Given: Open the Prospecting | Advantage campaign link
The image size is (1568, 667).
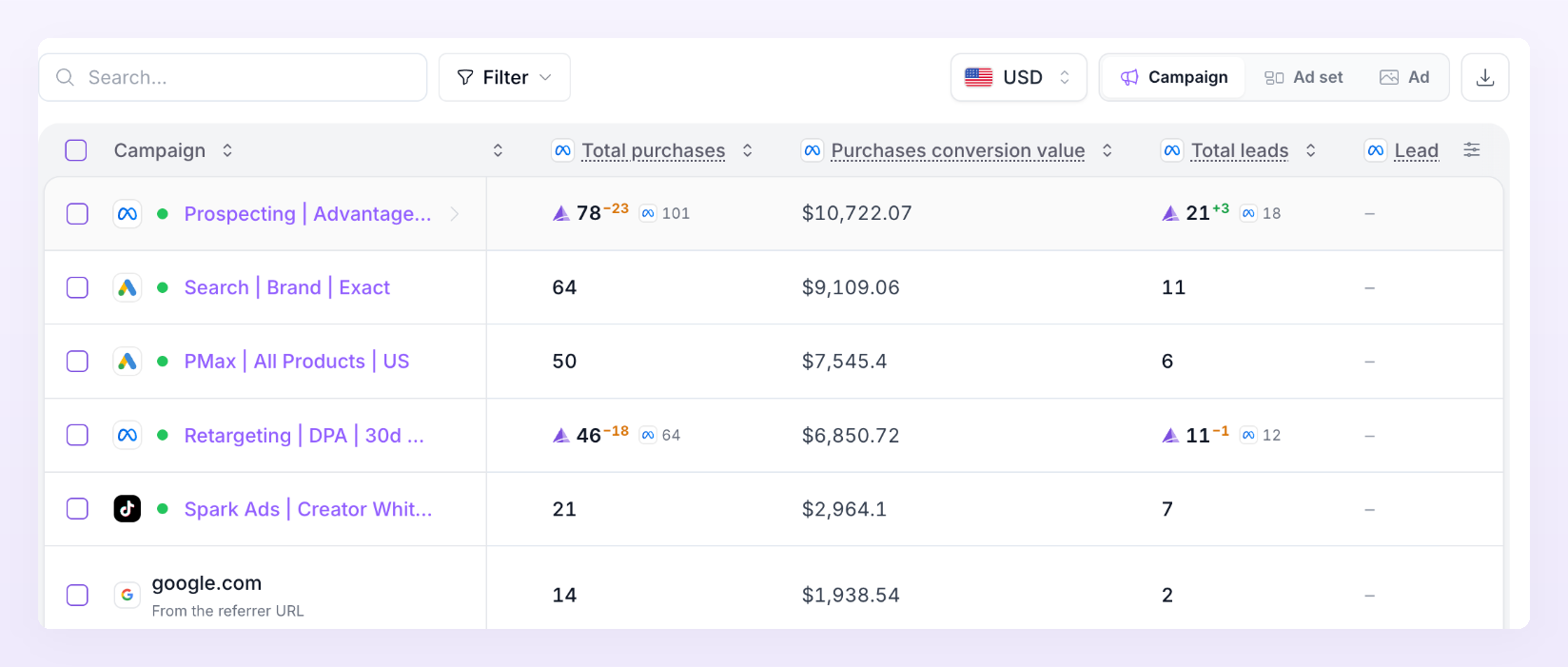Looking at the screenshot, I should click(x=307, y=214).
